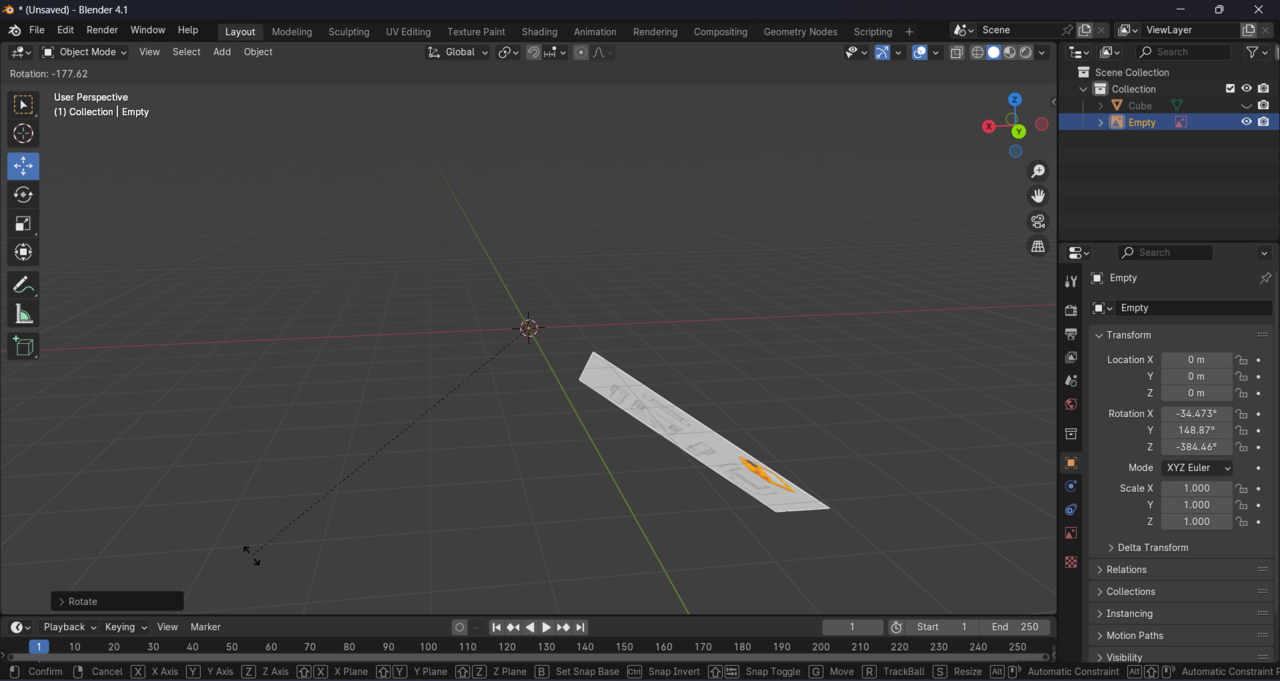Jump to the timeline end frame button

[580, 627]
